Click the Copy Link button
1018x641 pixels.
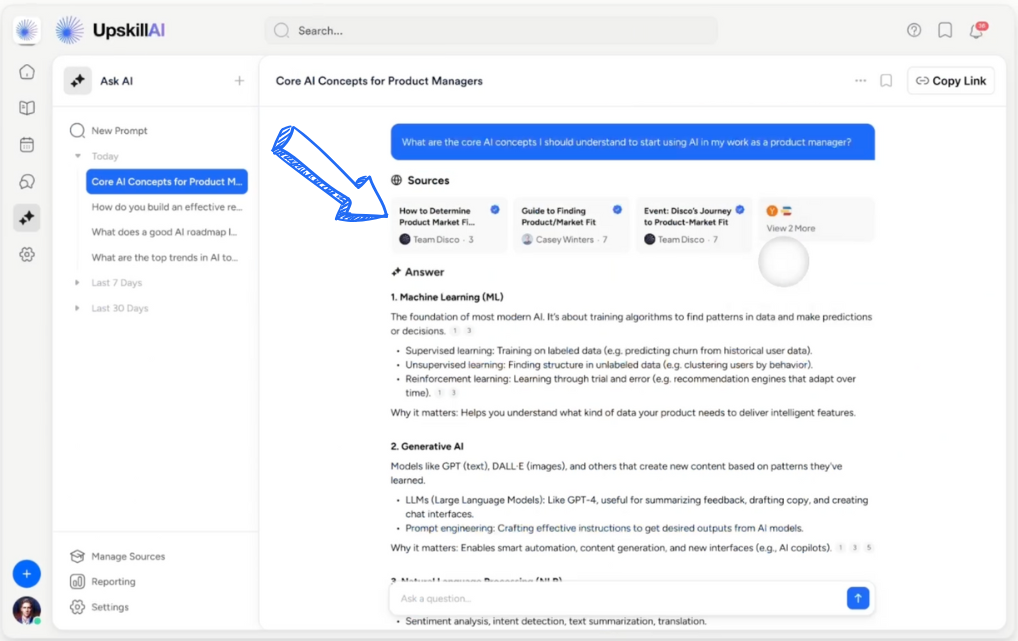click(x=950, y=80)
